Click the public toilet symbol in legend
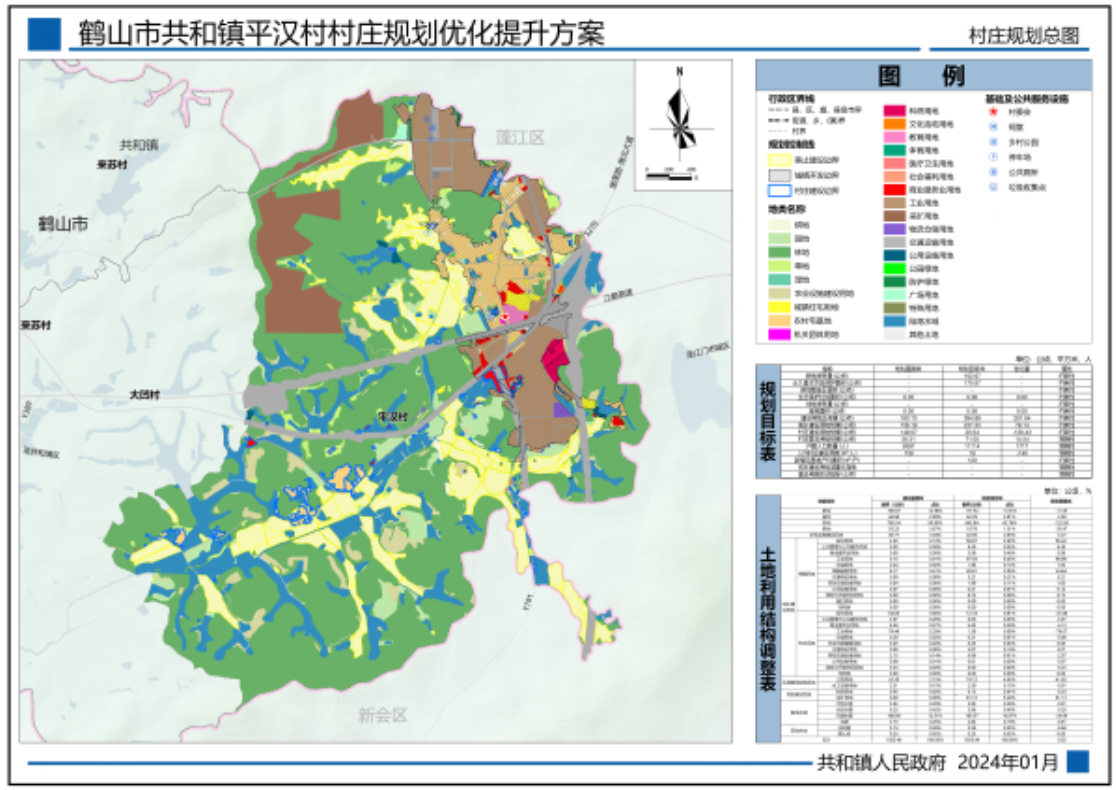 pyautogui.click(x=991, y=172)
